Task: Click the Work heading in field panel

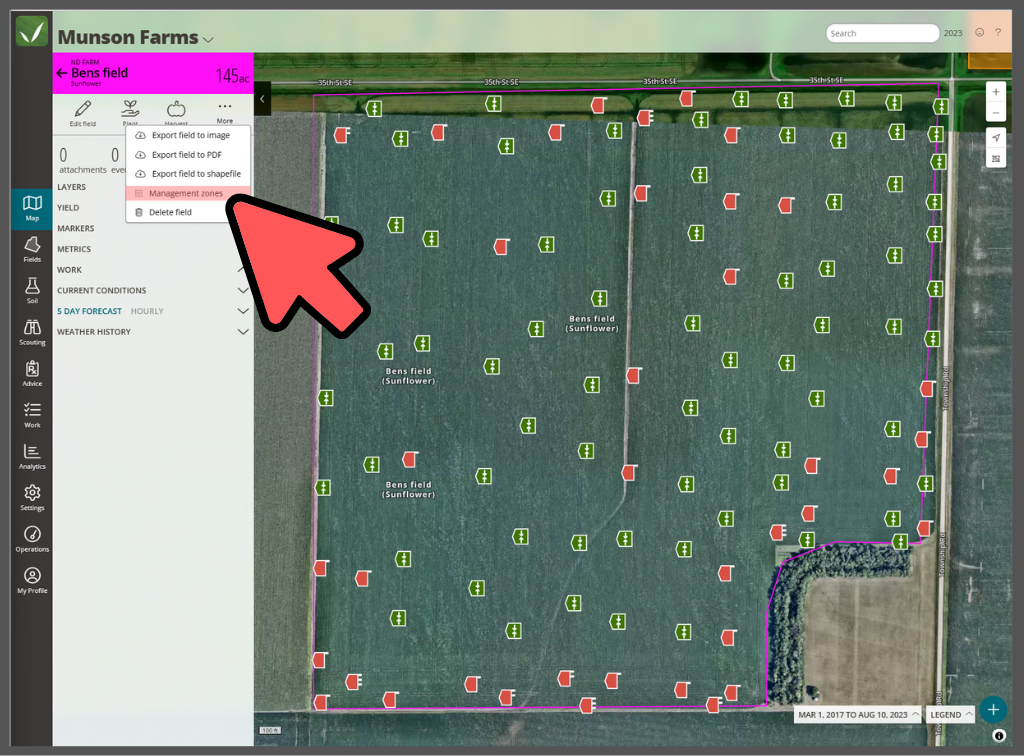Action: point(69,270)
